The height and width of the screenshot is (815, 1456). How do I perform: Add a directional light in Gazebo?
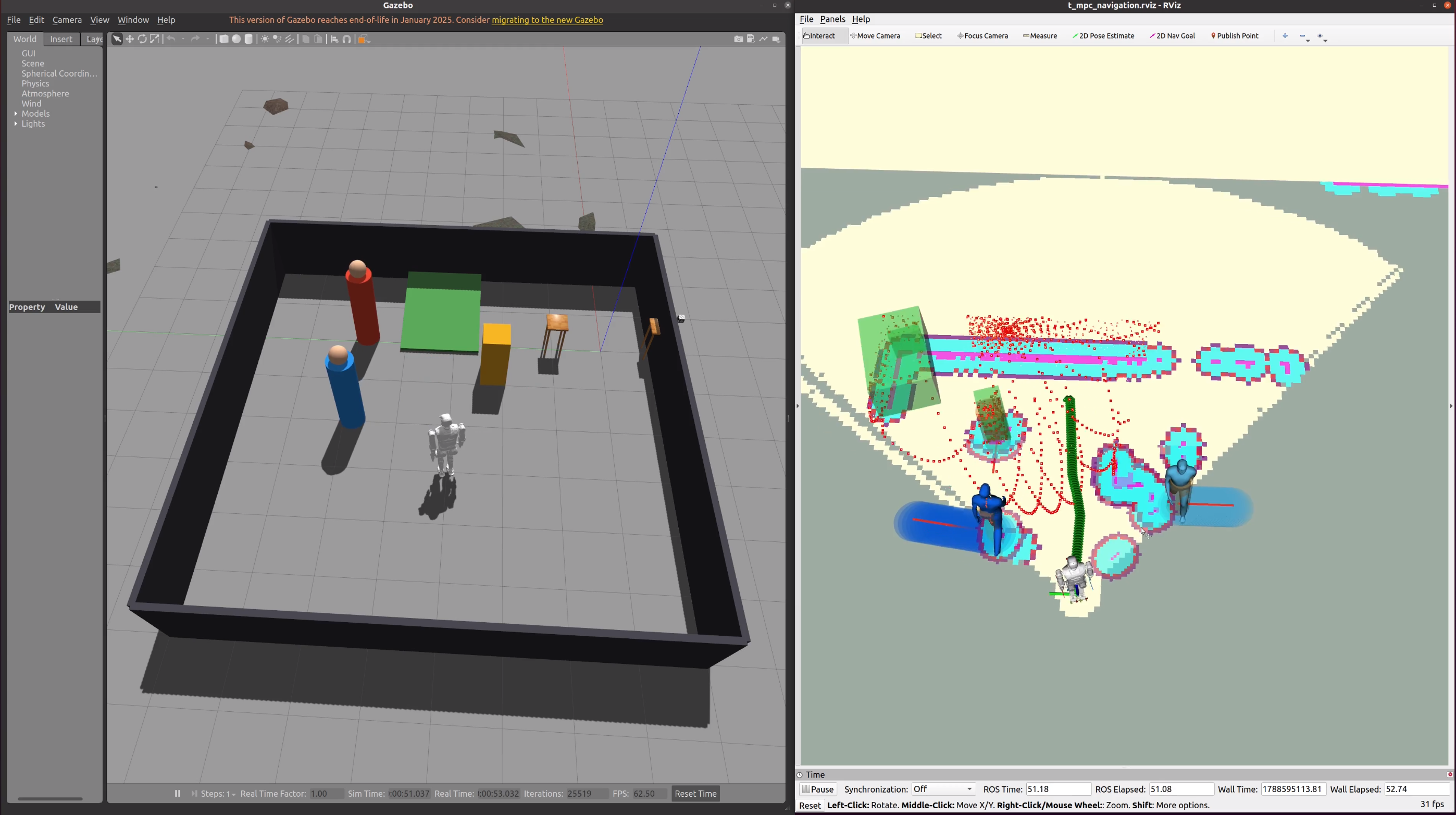(290, 39)
